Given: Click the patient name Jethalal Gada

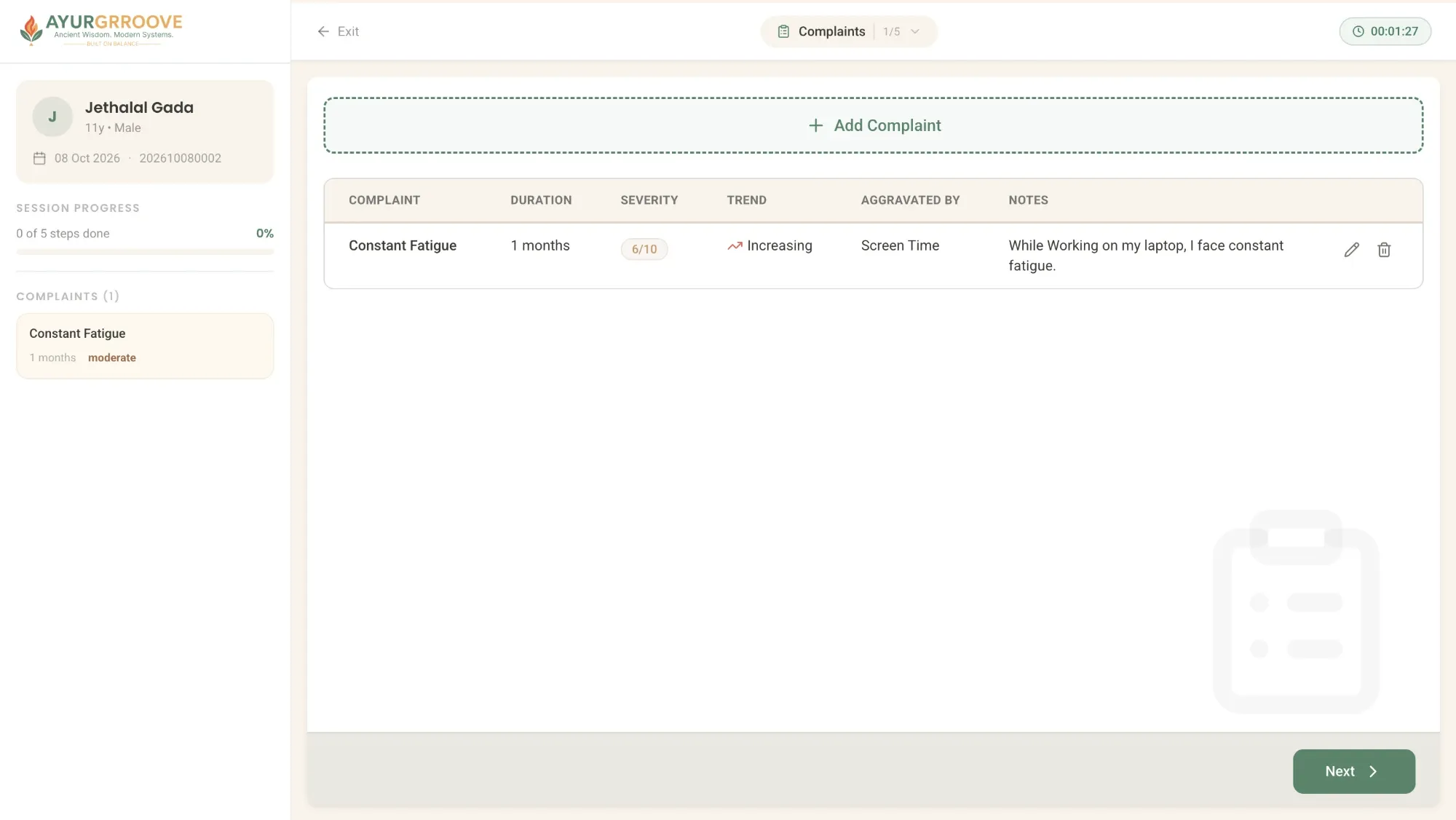Looking at the screenshot, I should coord(139,108).
